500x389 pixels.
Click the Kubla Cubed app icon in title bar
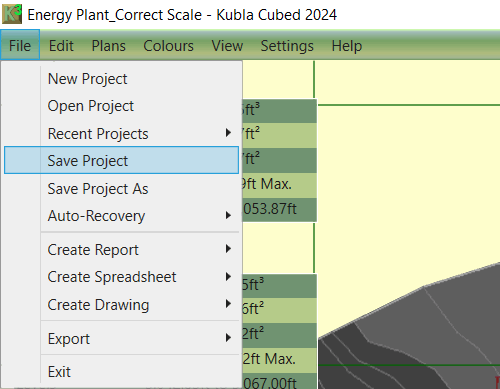coord(12,14)
